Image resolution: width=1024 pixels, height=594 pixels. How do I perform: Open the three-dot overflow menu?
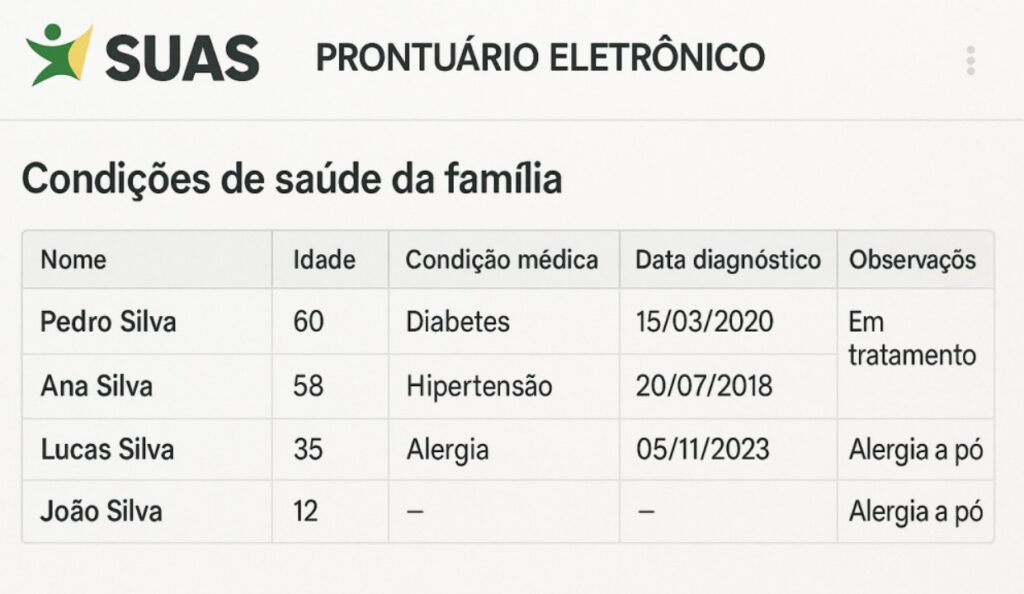(968, 58)
